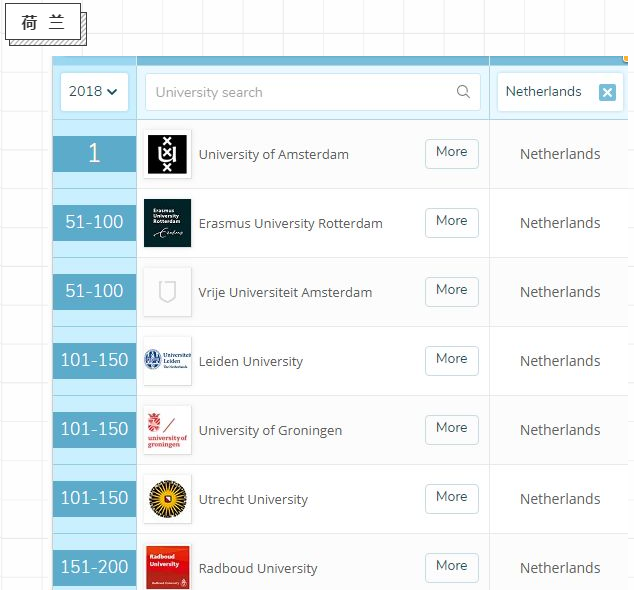Click Netherlands in Leiden University row
Viewport: 634px width, 590px height.
(560, 361)
